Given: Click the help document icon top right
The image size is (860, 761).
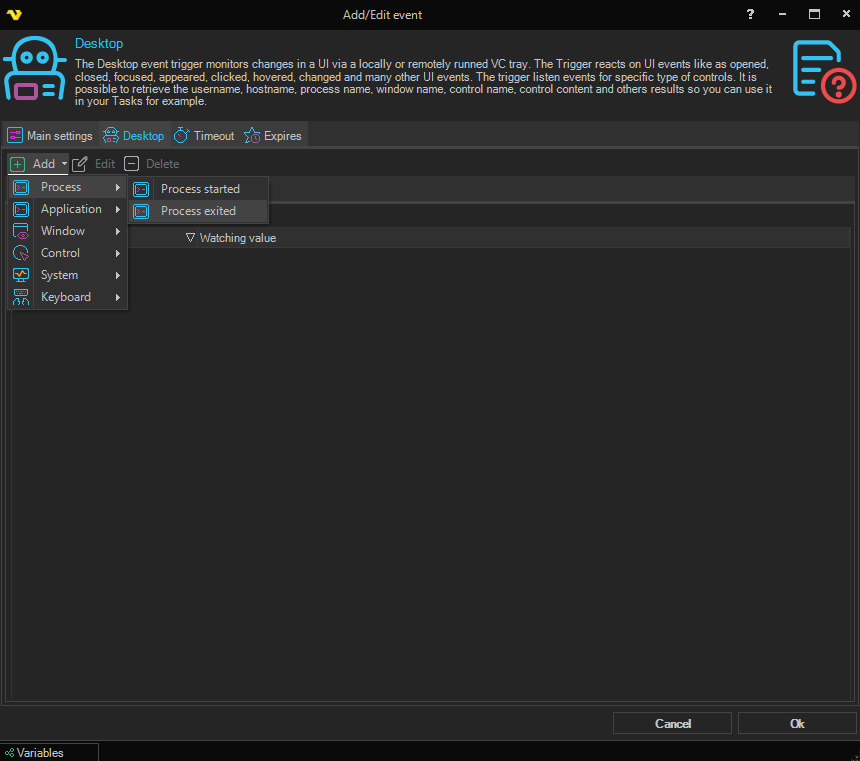Looking at the screenshot, I should pyautogui.click(x=823, y=70).
